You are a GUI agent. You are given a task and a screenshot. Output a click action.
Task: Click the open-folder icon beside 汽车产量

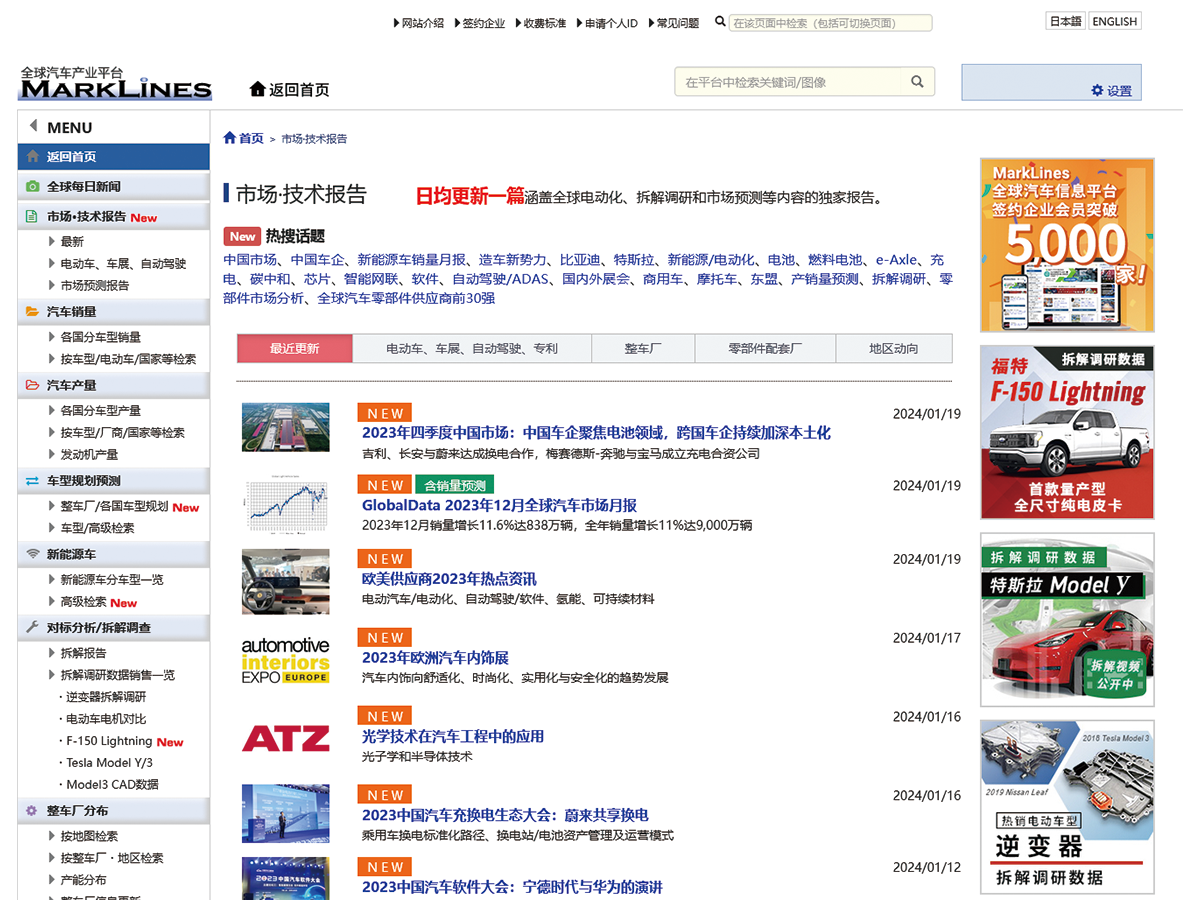pyautogui.click(x=32, y=385)
